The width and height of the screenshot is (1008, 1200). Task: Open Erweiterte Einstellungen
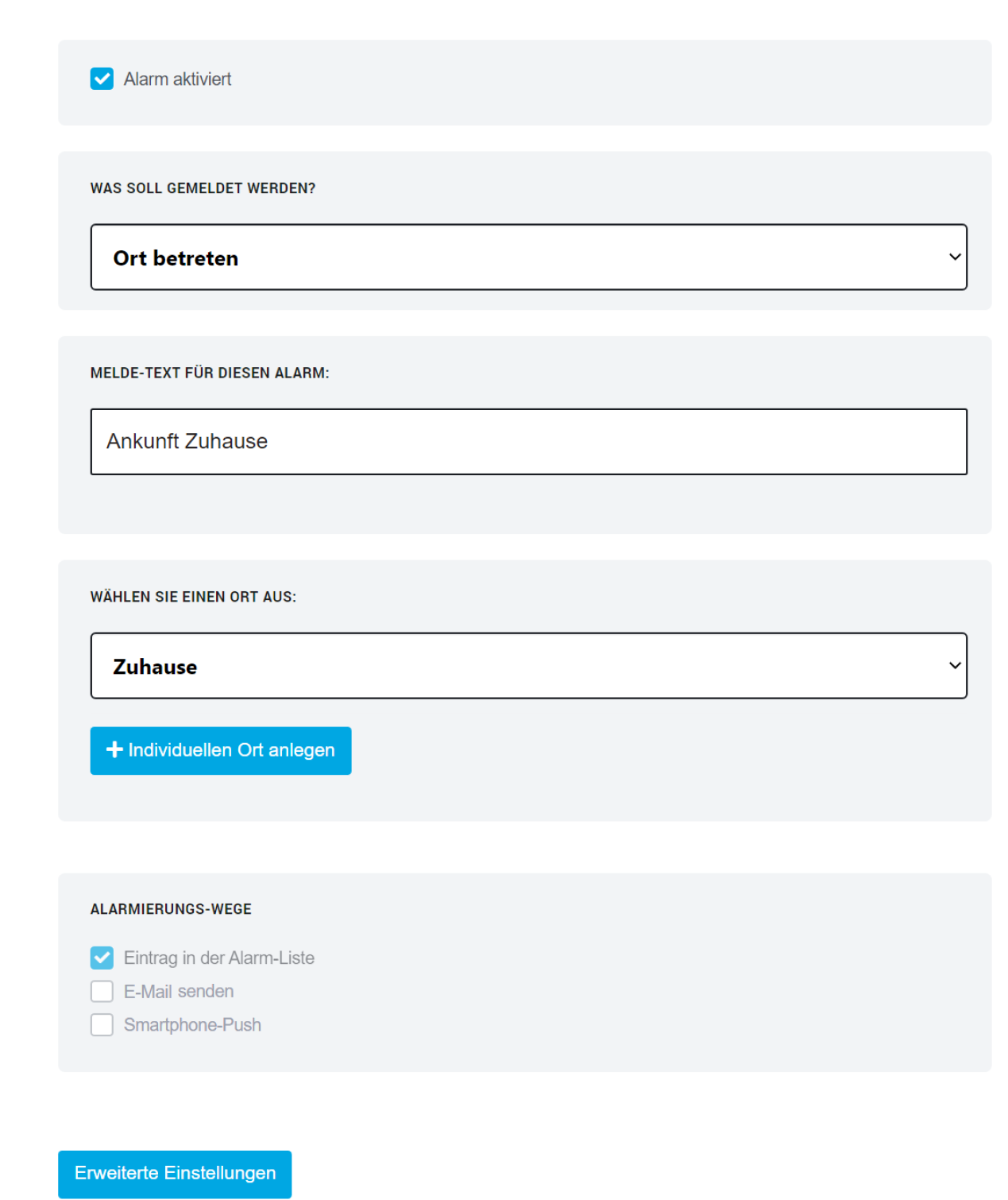click(175, 1174)
